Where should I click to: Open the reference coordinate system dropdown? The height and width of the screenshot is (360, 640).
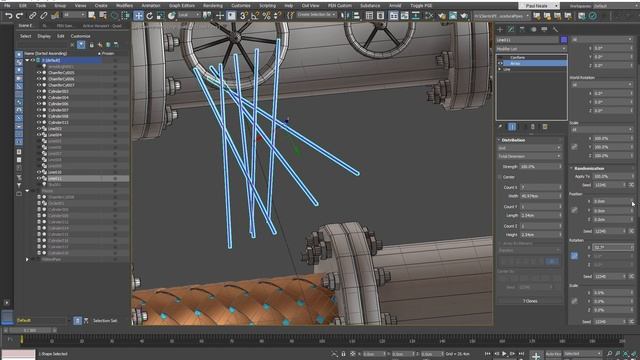pos(189,16)
